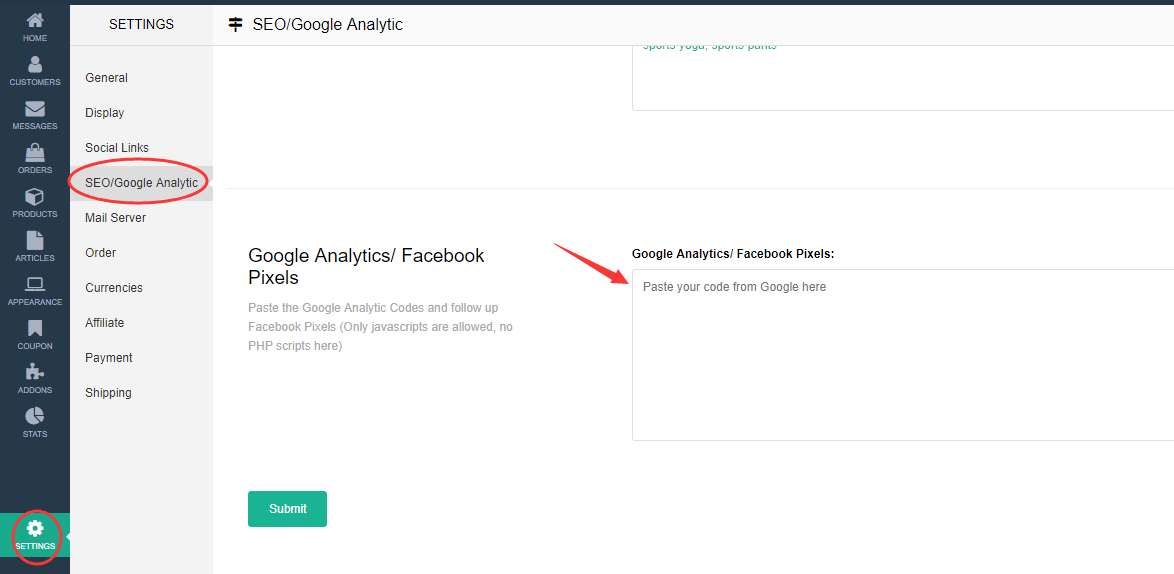1174x574 pixels.
Task: Open Stats pie chart icon
Action: click(x=35, y=416)
